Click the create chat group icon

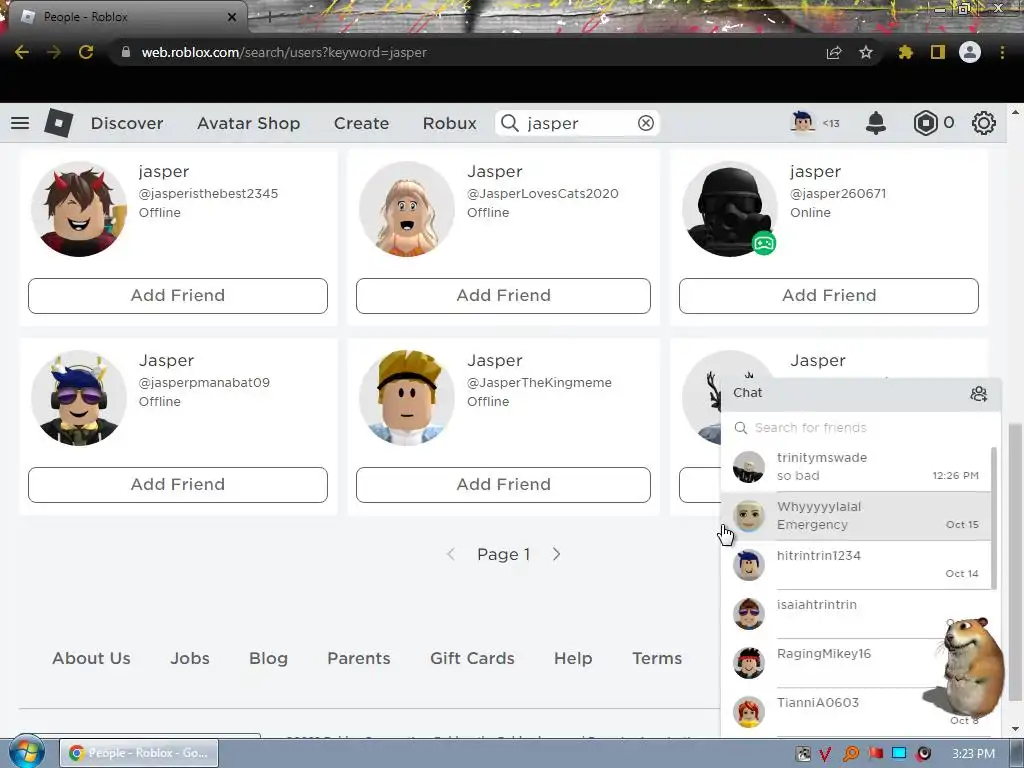(978, 394)
